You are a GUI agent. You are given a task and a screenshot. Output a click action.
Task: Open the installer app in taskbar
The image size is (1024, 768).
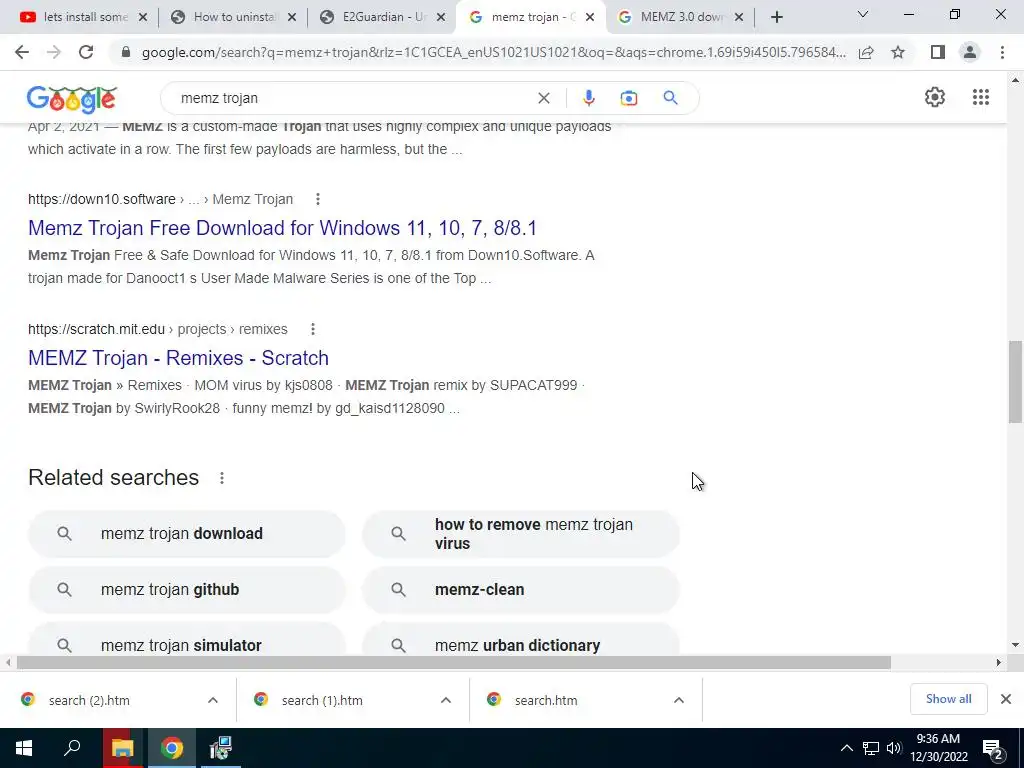click(221, 748)
